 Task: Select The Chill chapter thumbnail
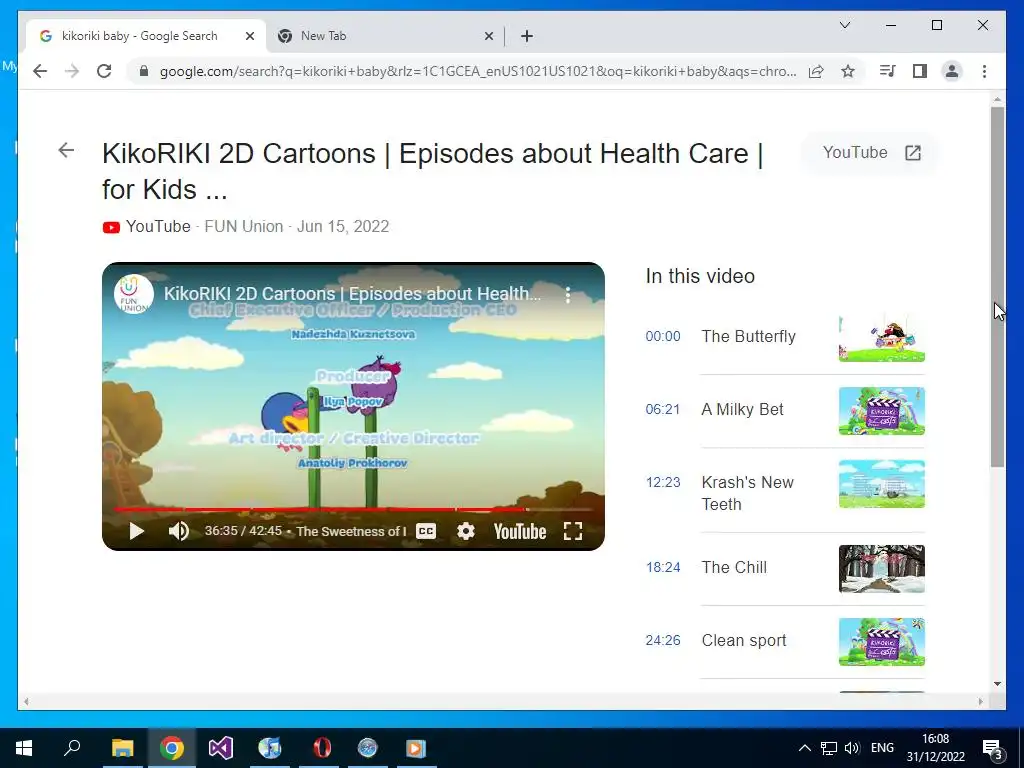coord(882,569)
